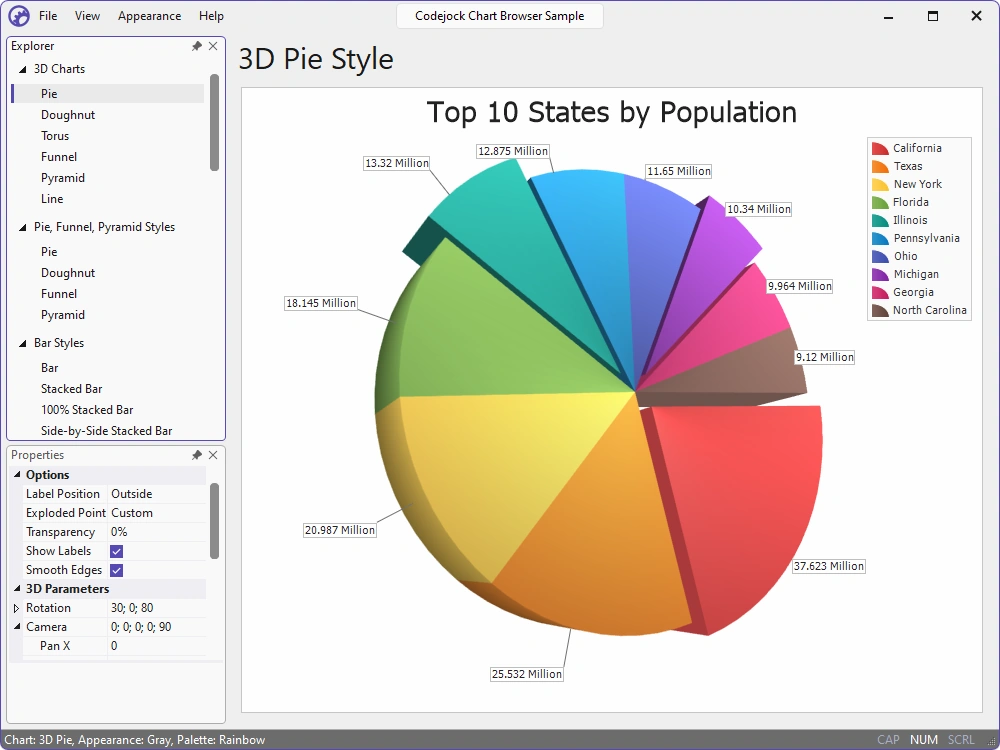Click the NUM status bar indicator
Image resolution: width=1000 pixels, height=750 pixels.
click(x=923, y=740)
